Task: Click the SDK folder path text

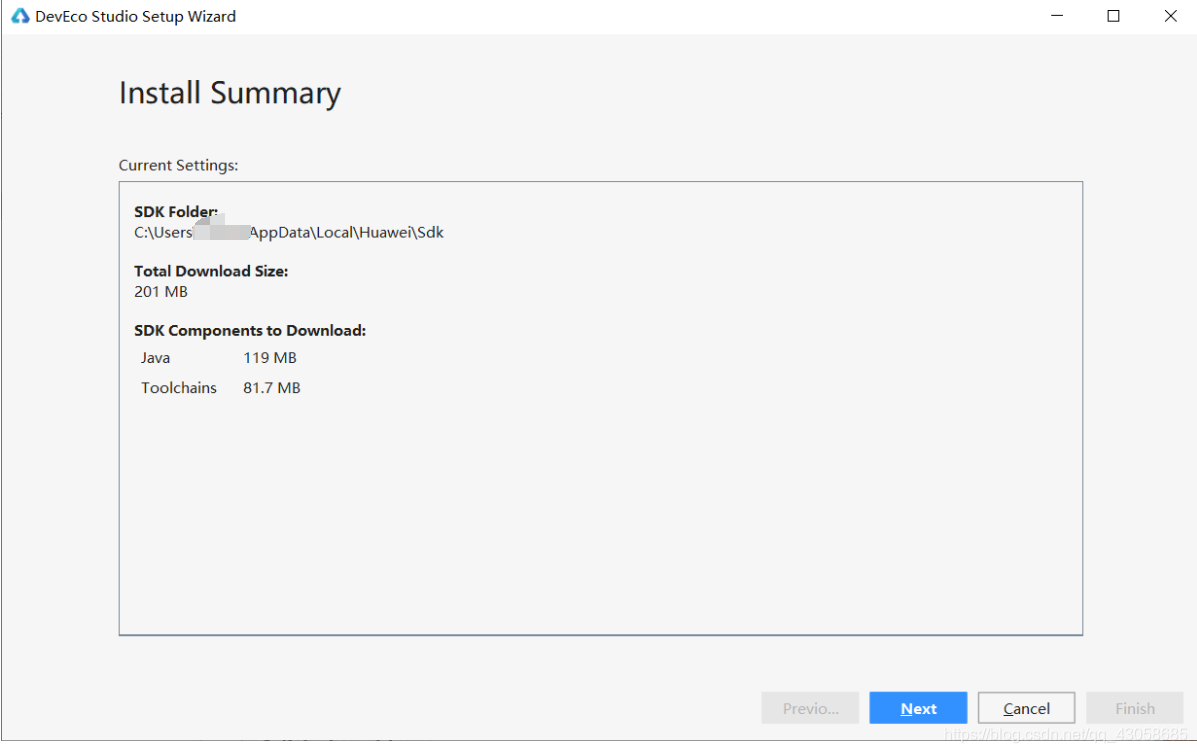Action: tap(288, 232)
